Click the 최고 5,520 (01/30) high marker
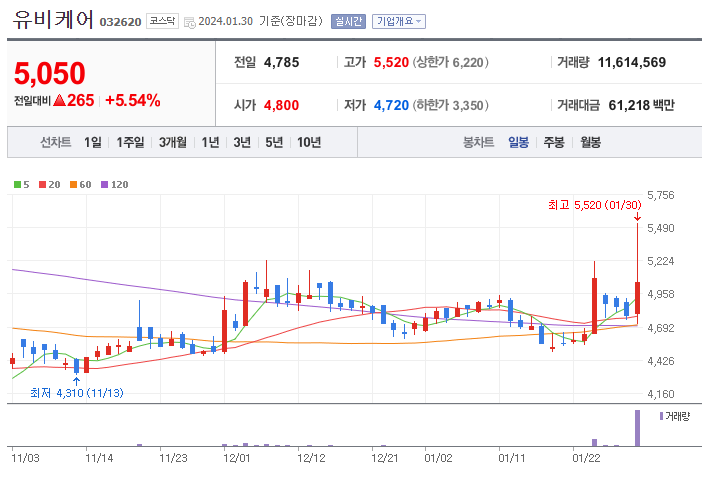This screenshot has width=702, height=477. (x=595, y=205)
